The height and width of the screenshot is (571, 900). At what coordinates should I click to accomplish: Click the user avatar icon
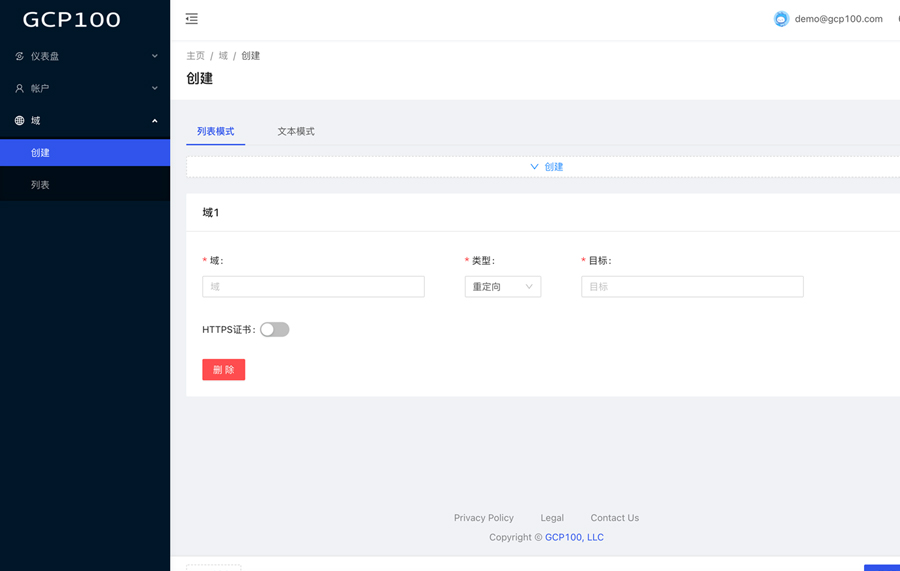tap(781, 19)
